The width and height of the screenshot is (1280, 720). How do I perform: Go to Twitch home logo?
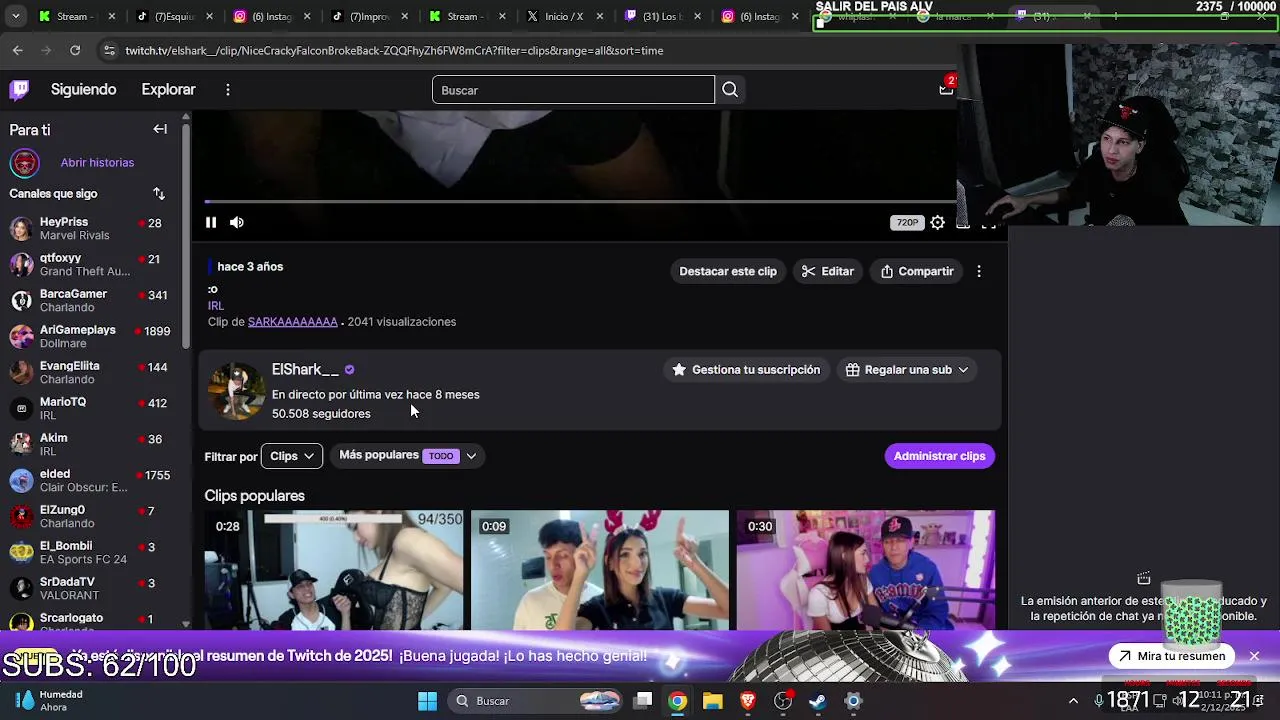(x=19, y=90)
